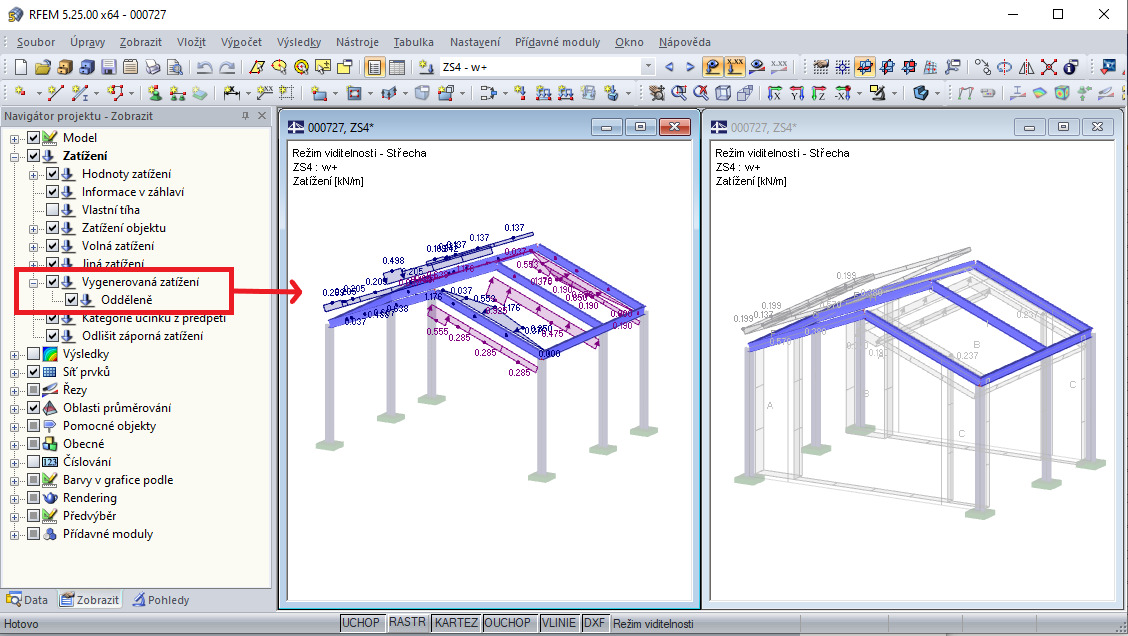The image size is (1128, 636).
Task: Select the Oblasti průměrování tree item
Action: click(117, 408)
